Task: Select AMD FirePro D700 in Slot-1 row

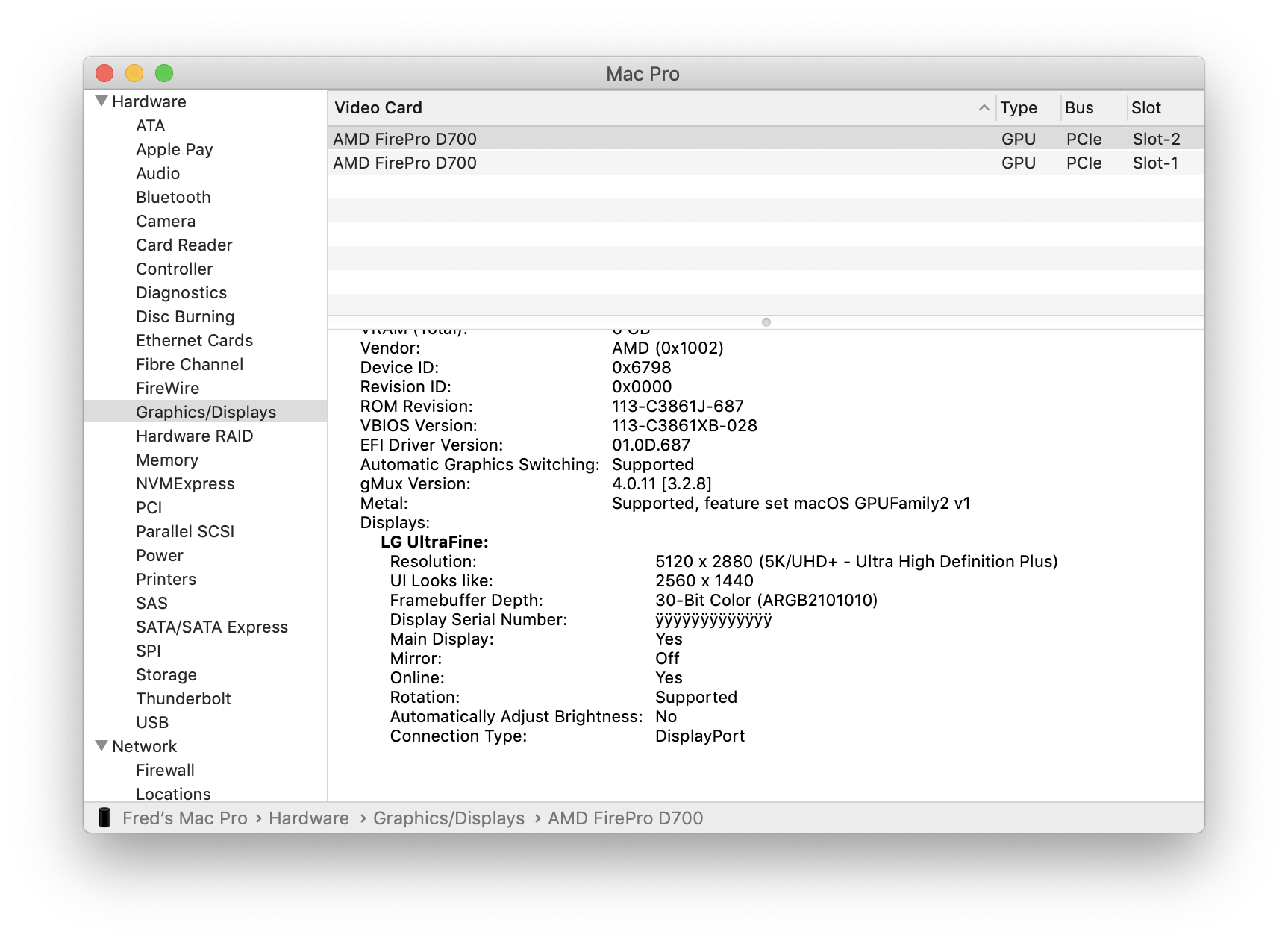Action: click(x=766, y=163)
